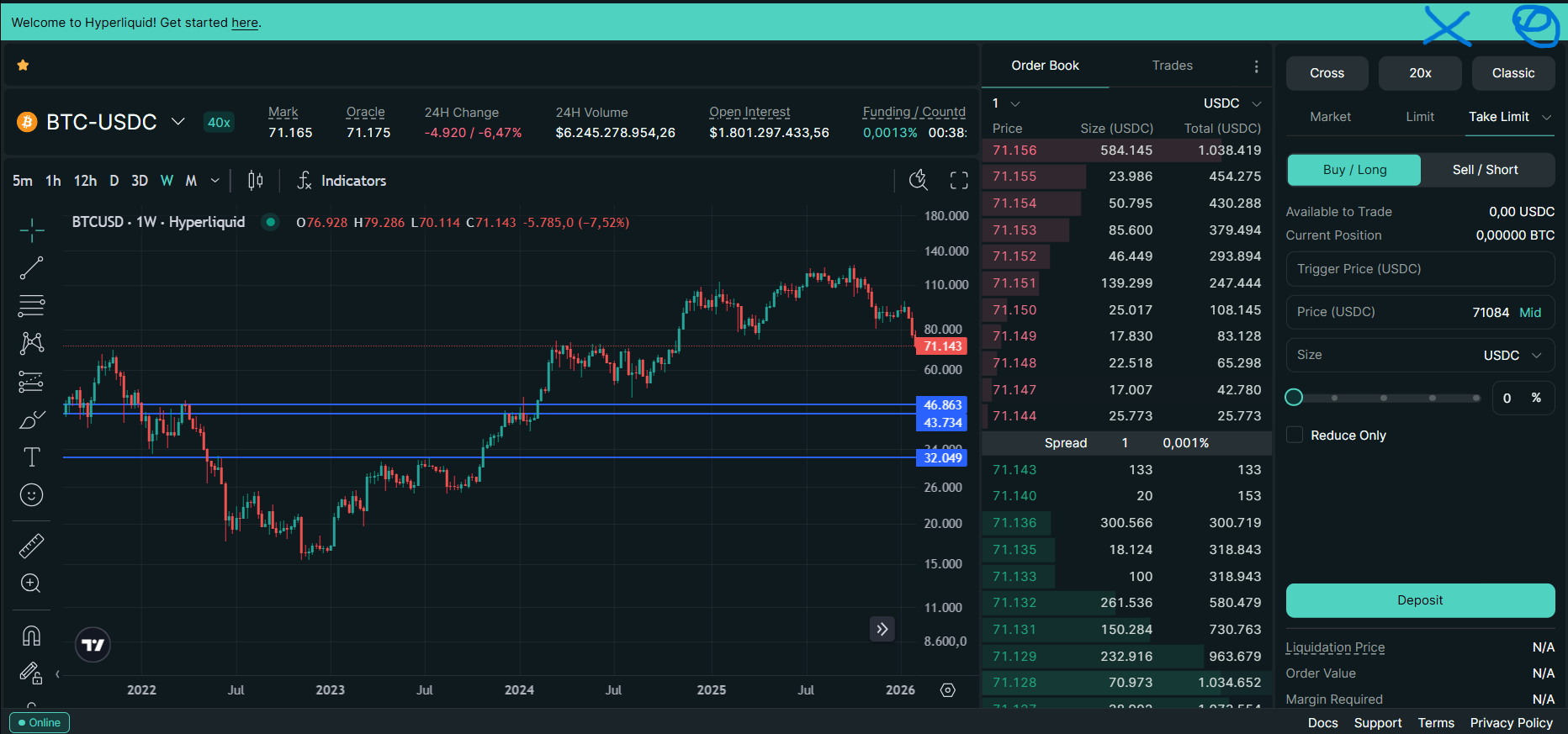Open the 'here' get started link
Viewport: 1568px width, 734px height.
245,23
